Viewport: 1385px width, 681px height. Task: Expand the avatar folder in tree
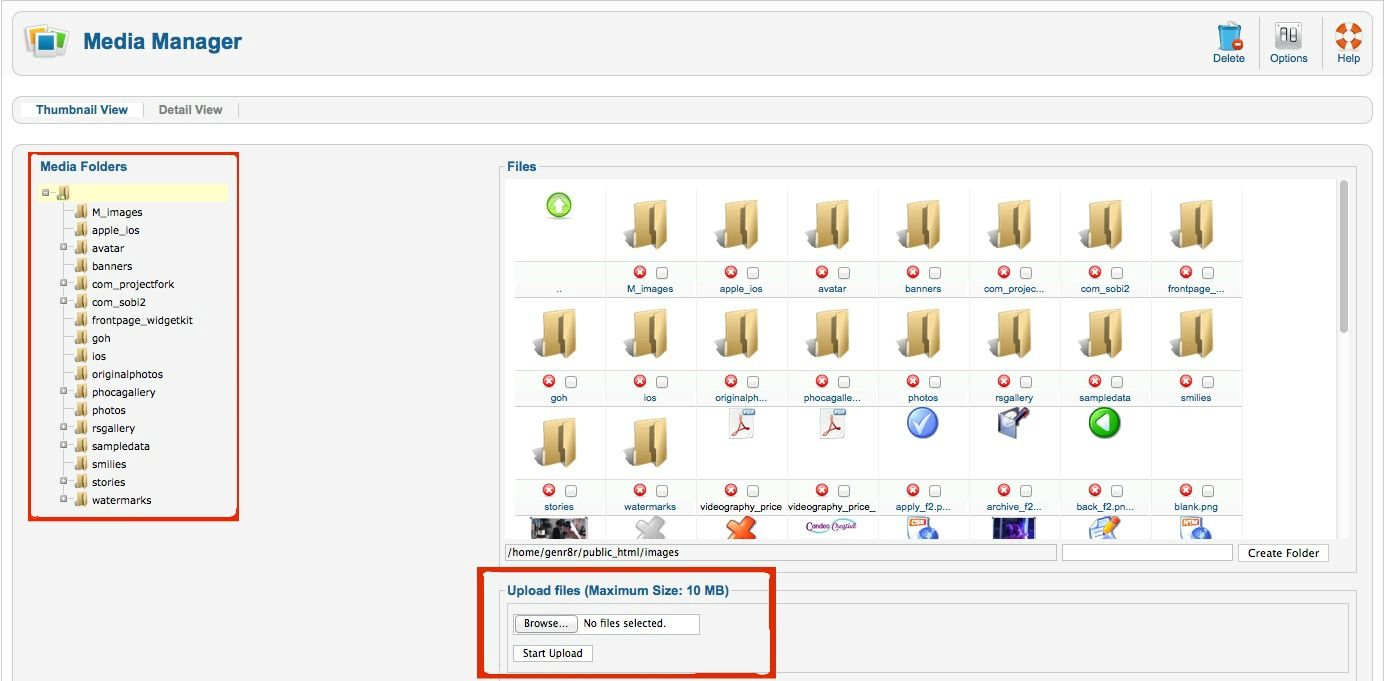tap(63, 247)
